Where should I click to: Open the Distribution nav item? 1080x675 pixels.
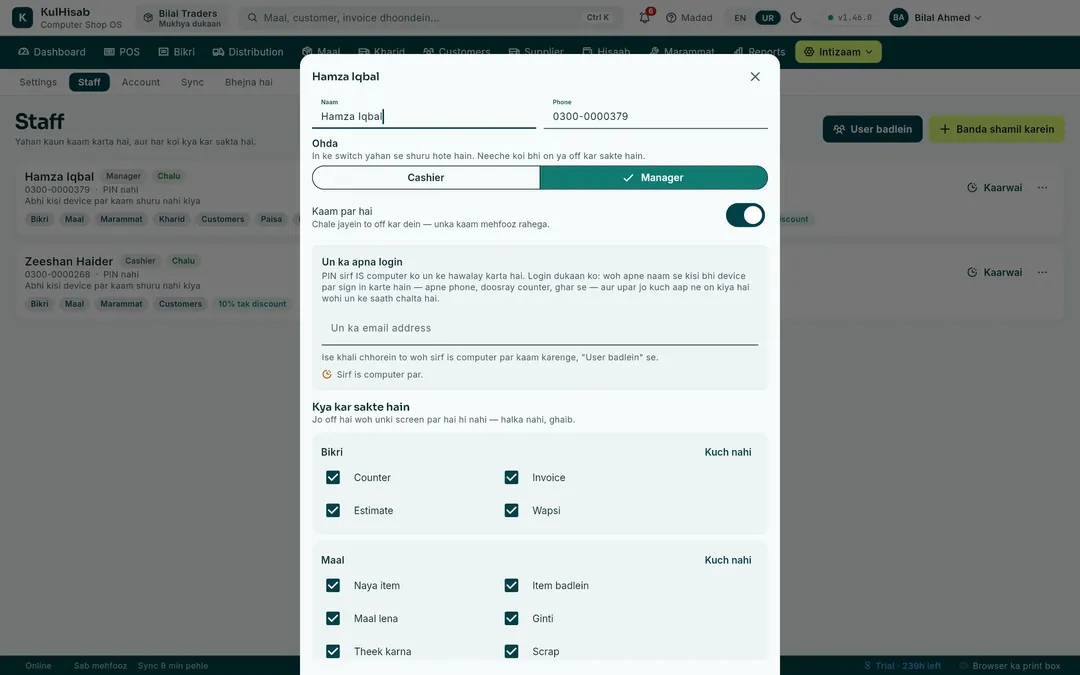[x=247, y=52]
